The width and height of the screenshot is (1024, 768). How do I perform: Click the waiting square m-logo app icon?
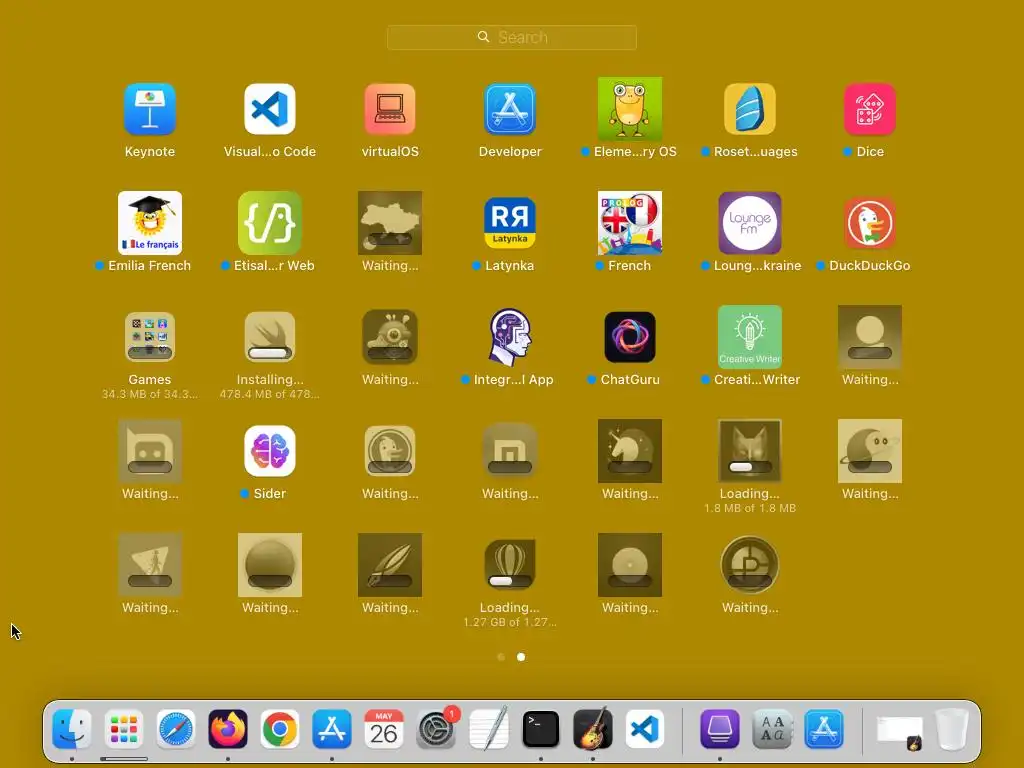click(x=510, y=451)
